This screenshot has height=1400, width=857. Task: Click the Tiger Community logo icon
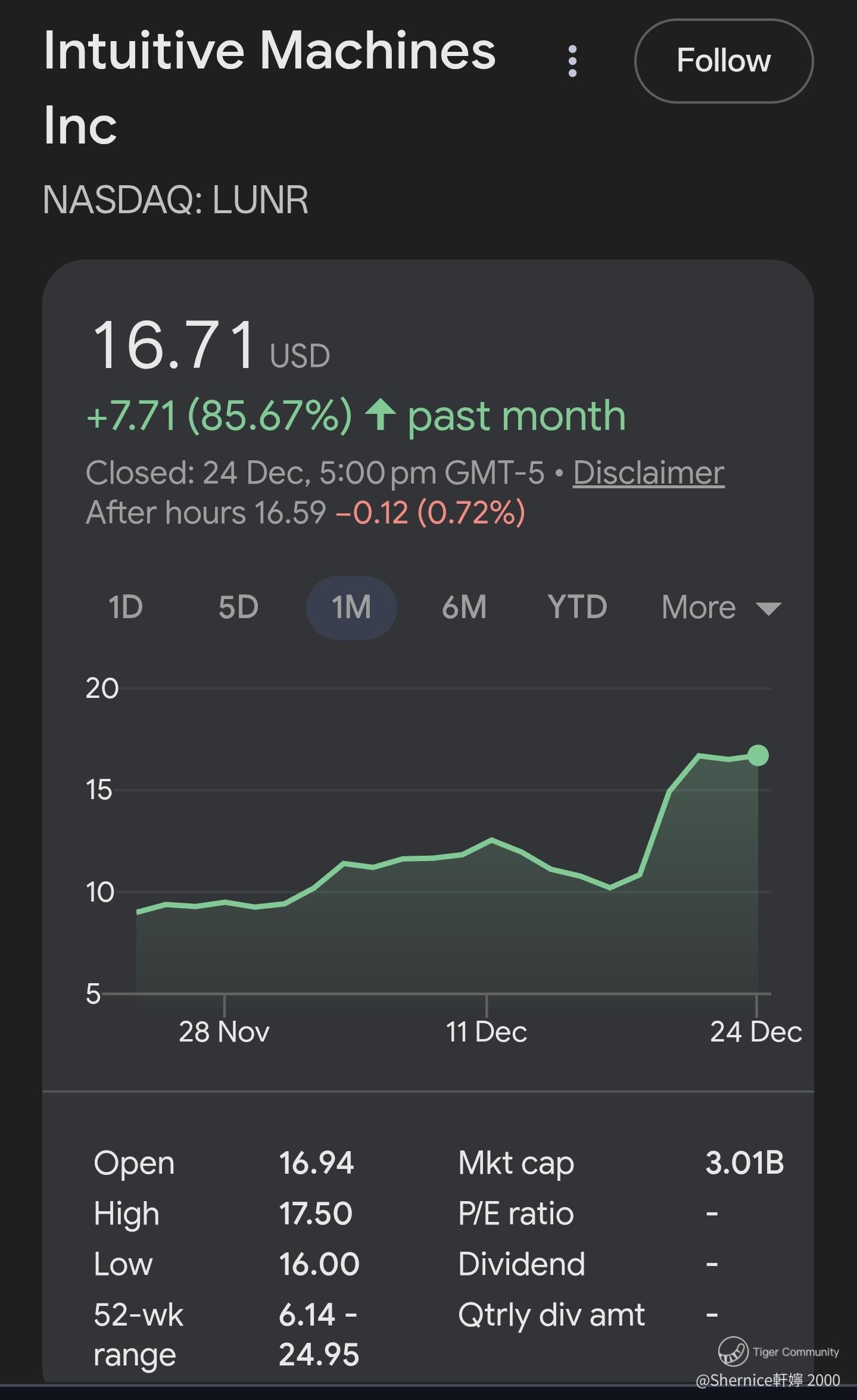click(x=733, y=1351)
